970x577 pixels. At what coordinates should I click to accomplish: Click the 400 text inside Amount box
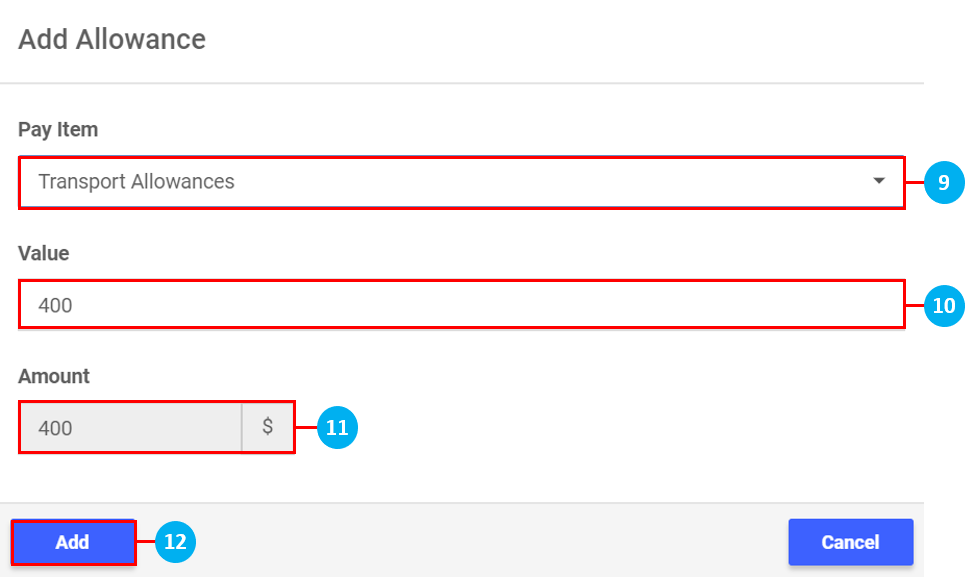coord(55,428)
